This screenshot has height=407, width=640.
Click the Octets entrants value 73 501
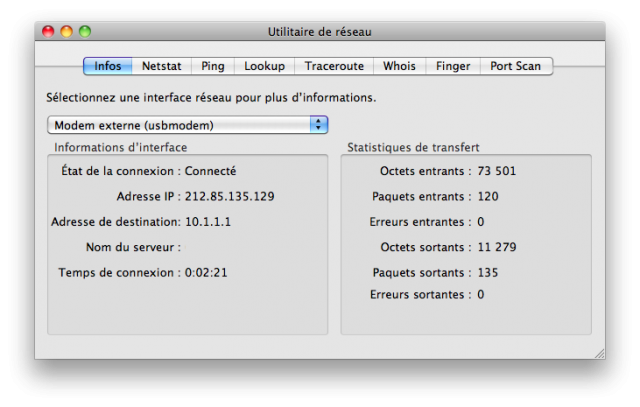click(497, 171)
